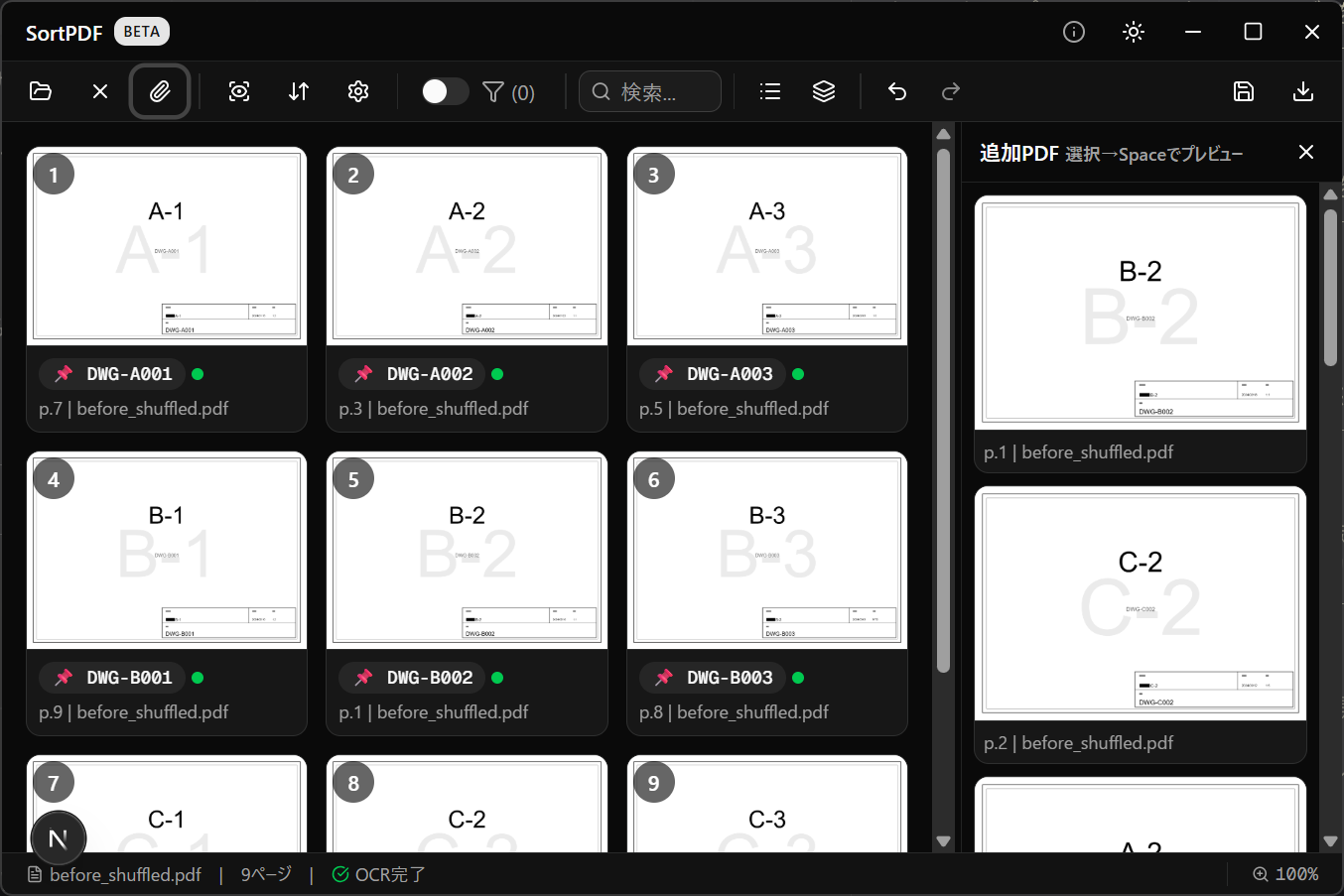
Task: Click the OCR scan icon
Action: [x=239, y=91]
